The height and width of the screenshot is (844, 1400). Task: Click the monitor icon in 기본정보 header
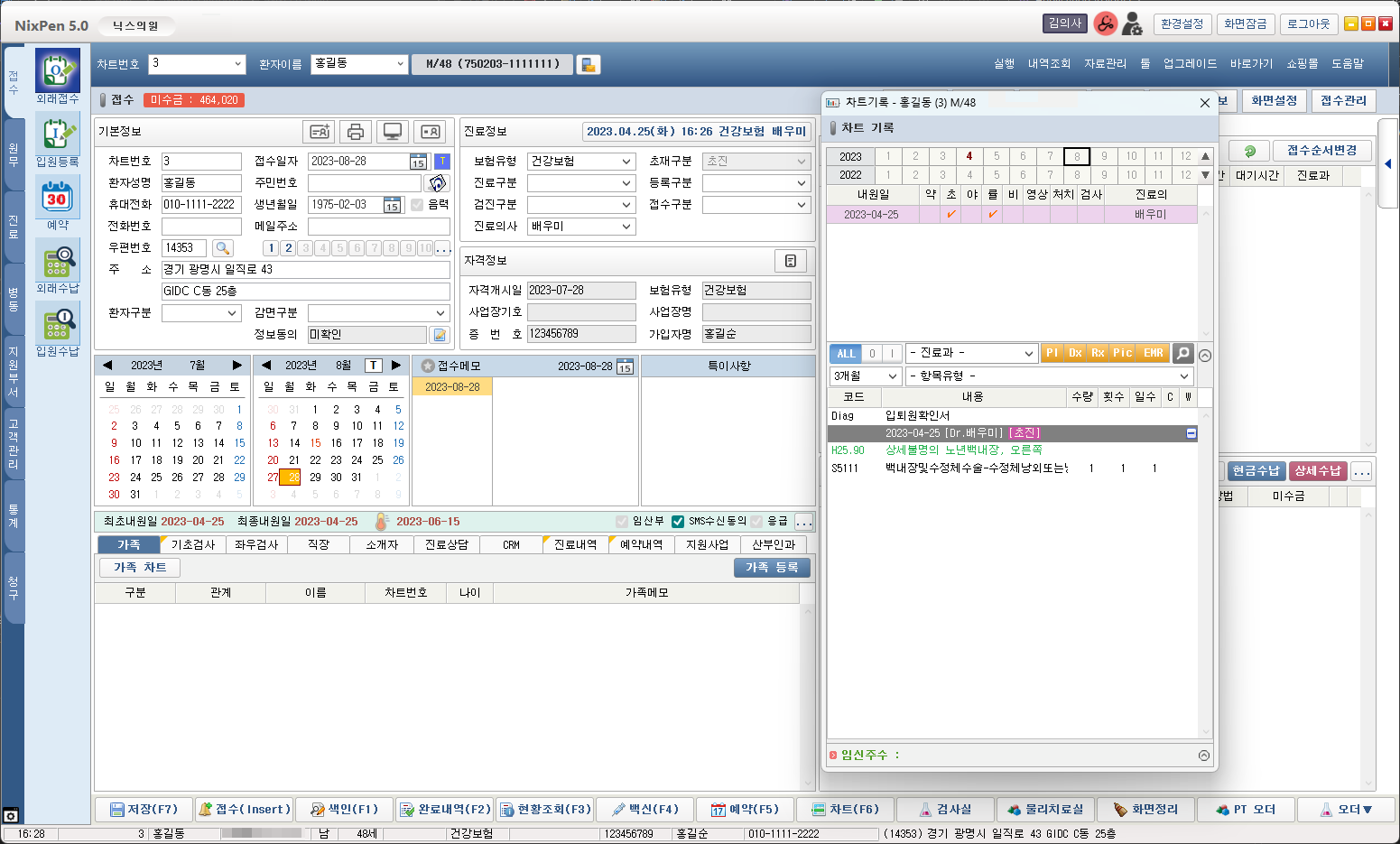pos(393,132)
